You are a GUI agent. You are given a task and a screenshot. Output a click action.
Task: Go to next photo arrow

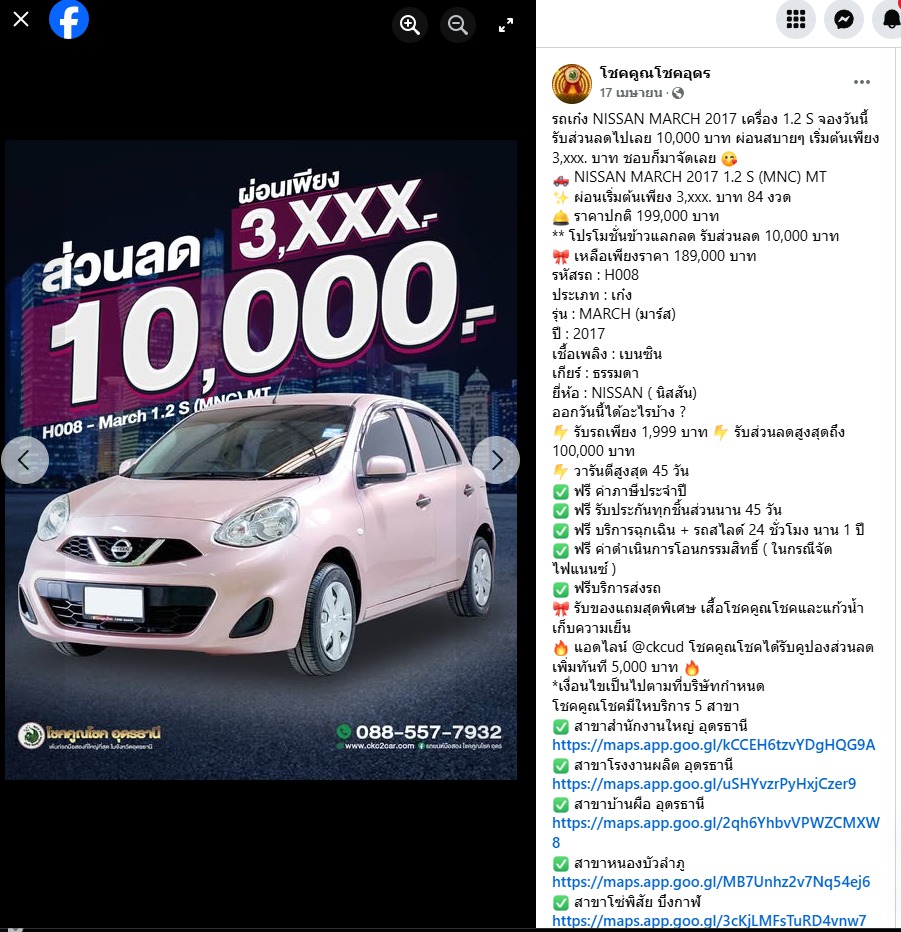[x=496, y=460]
